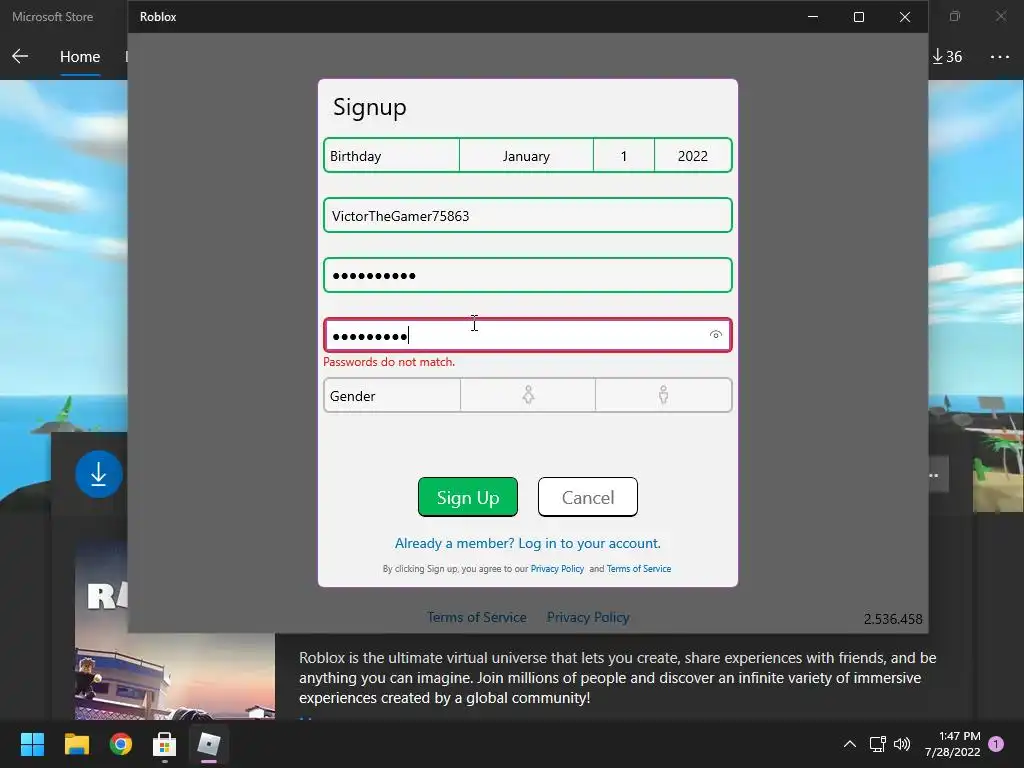Viewport: 1024px width, 768px height.
Task: Click the blue download button in Store
Action: click(99, 474)
